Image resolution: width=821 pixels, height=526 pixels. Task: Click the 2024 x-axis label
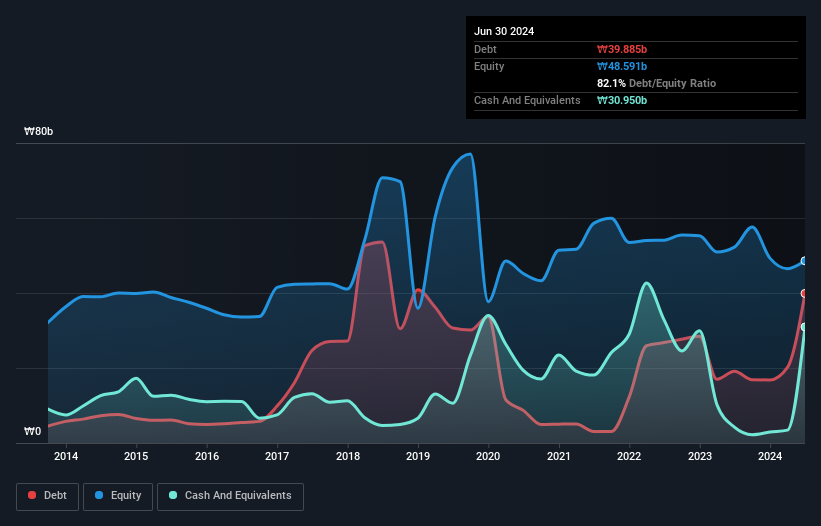pyautogui.click(x=770, y=456)
